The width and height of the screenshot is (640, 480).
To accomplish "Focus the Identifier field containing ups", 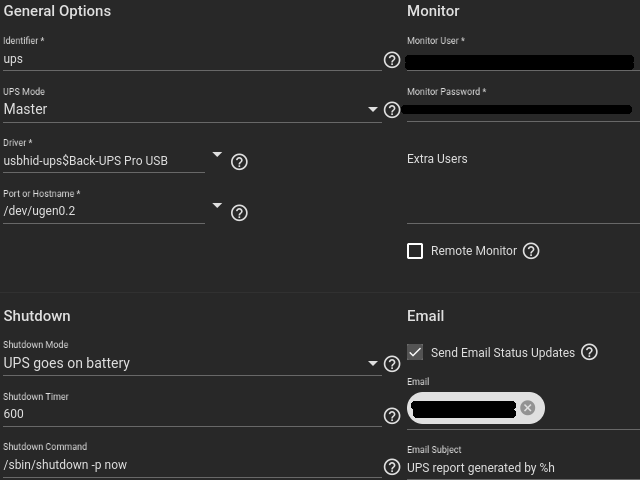I will (x=192, y=60).
